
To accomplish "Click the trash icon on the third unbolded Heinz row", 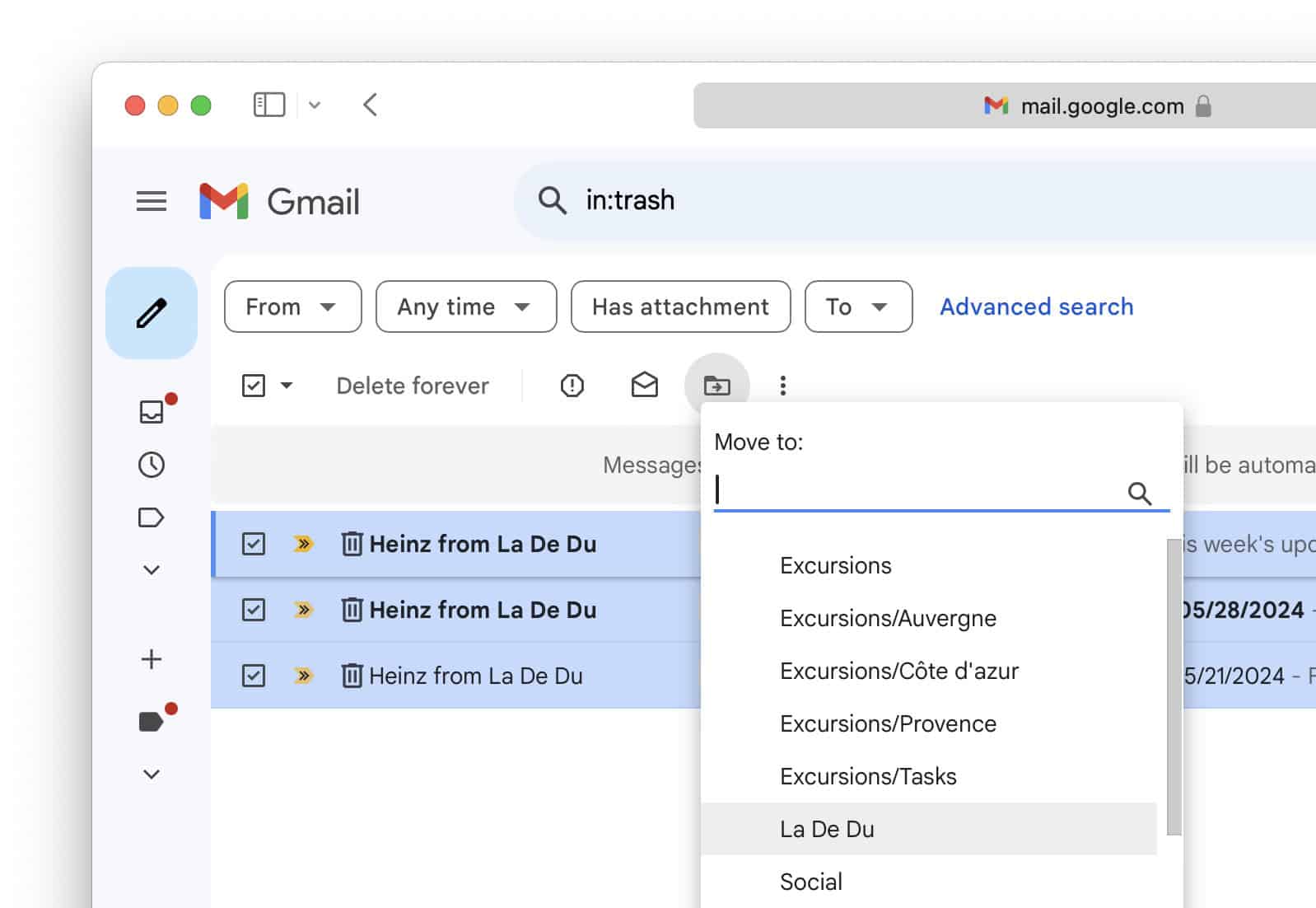I will click(352, 676).
